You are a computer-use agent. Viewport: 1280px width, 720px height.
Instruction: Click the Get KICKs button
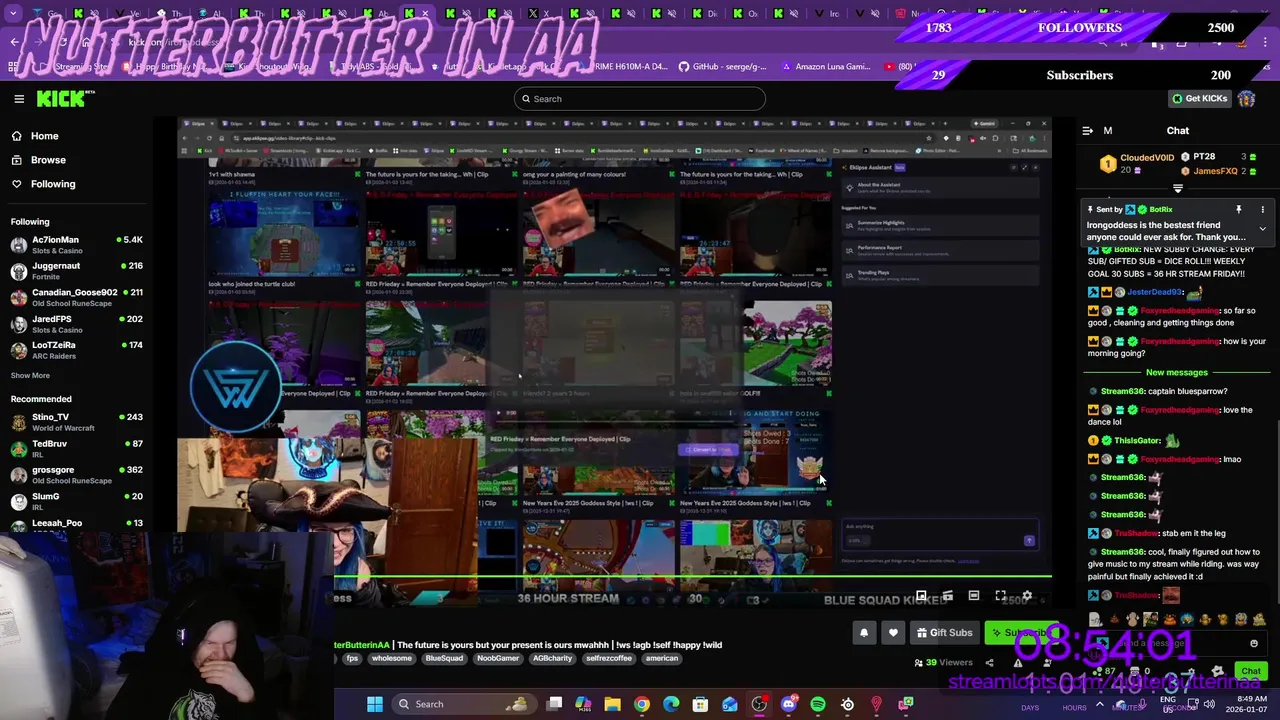pos(1199,98)
